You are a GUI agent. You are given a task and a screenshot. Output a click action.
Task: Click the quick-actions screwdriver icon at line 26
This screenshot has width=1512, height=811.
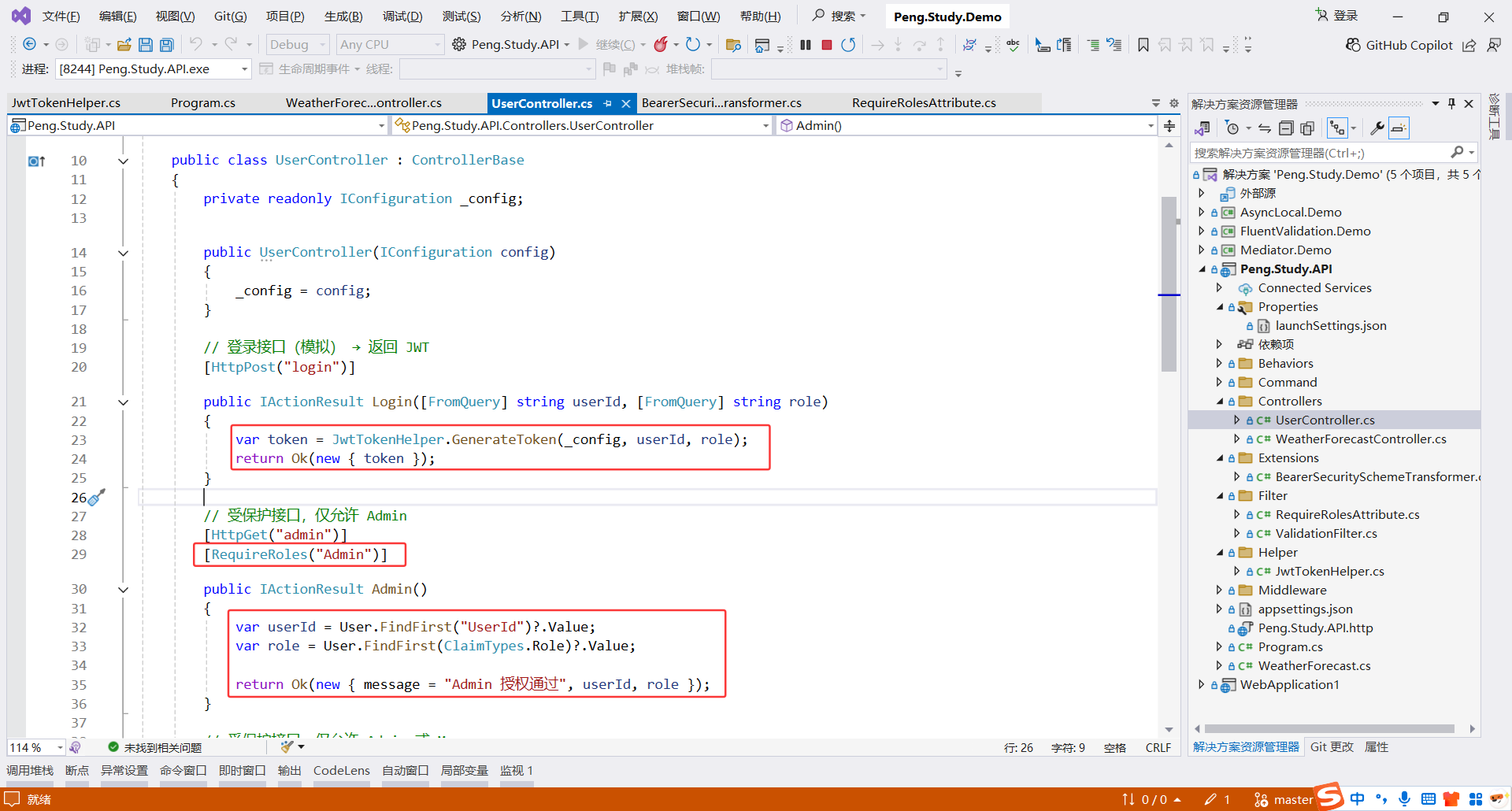(x=97, y=497)
